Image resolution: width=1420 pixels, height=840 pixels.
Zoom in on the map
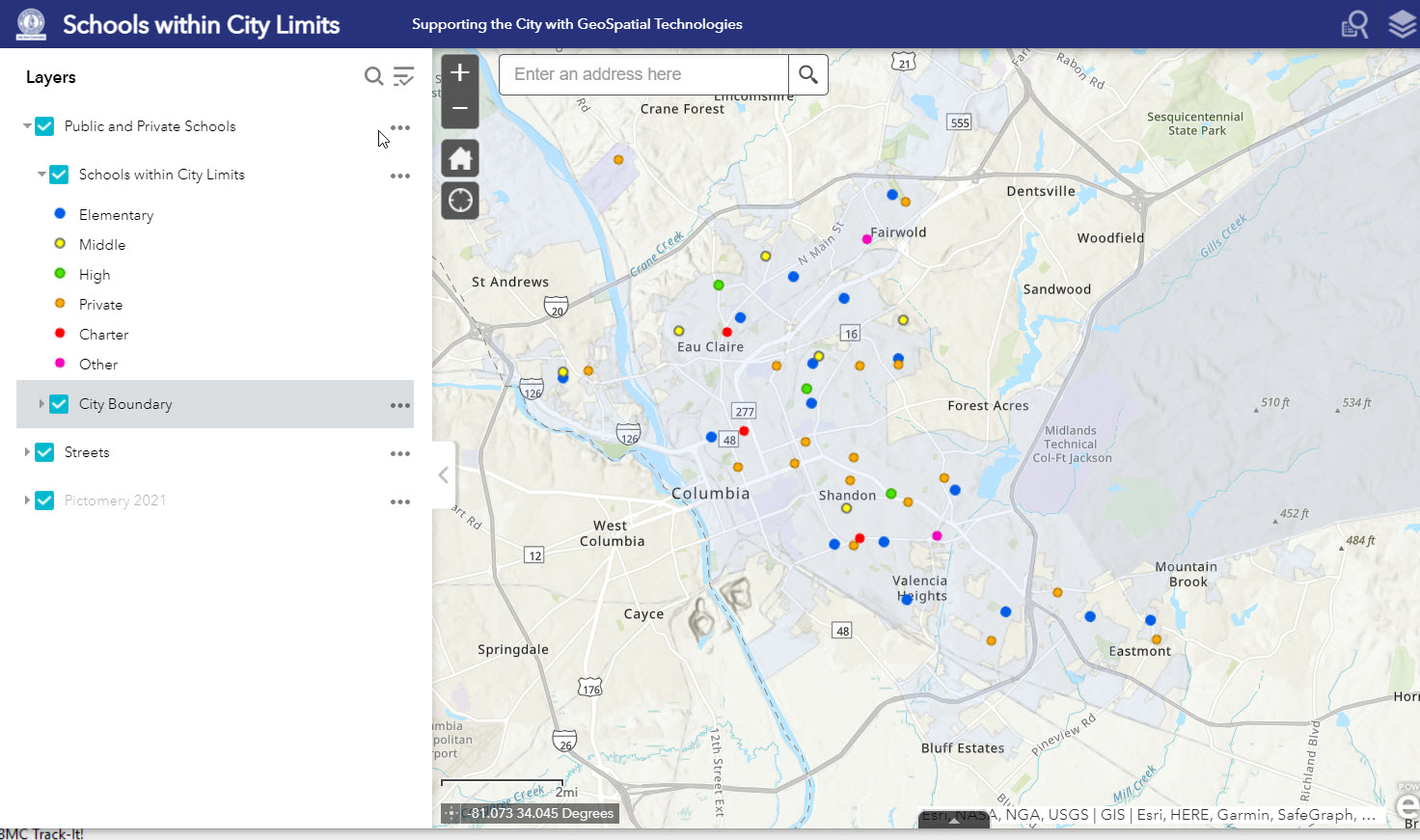click(460, 73)
